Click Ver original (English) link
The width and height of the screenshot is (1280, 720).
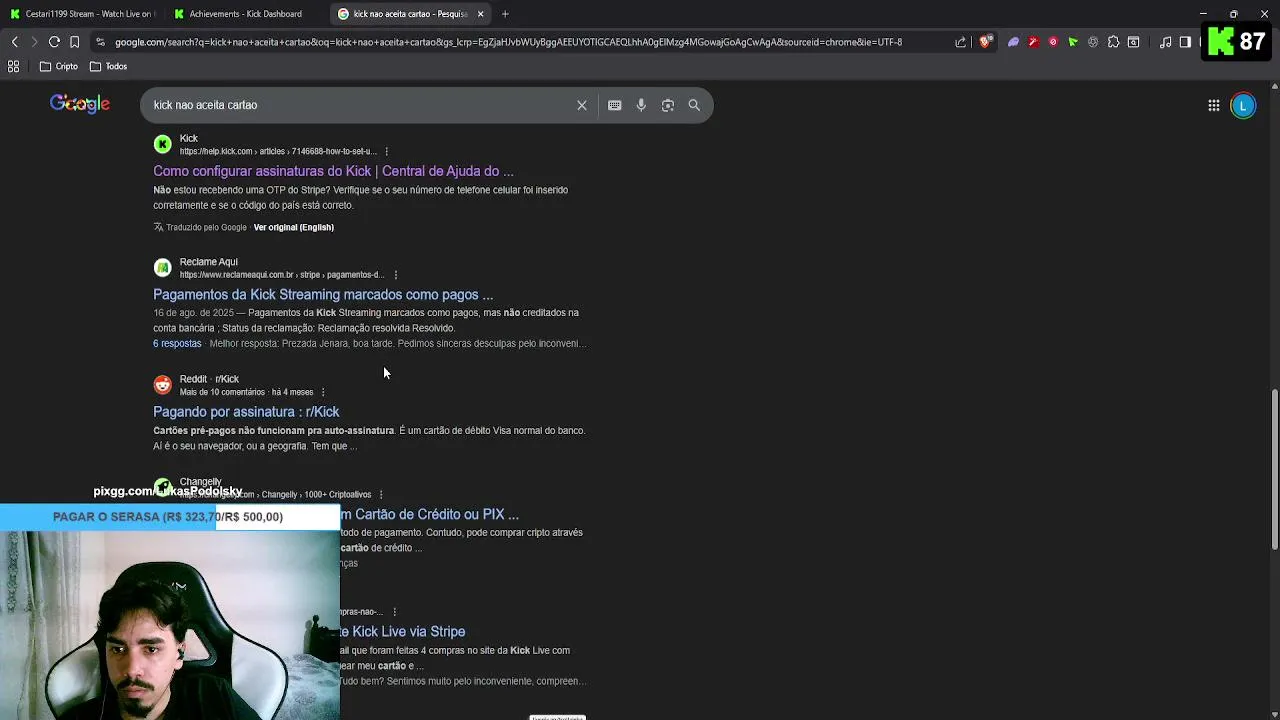(293, 227)
